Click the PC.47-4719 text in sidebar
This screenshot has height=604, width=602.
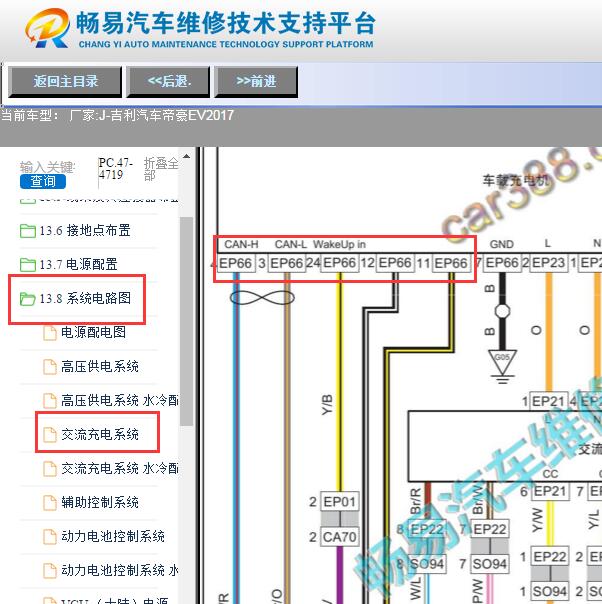[x=115, y=169]
